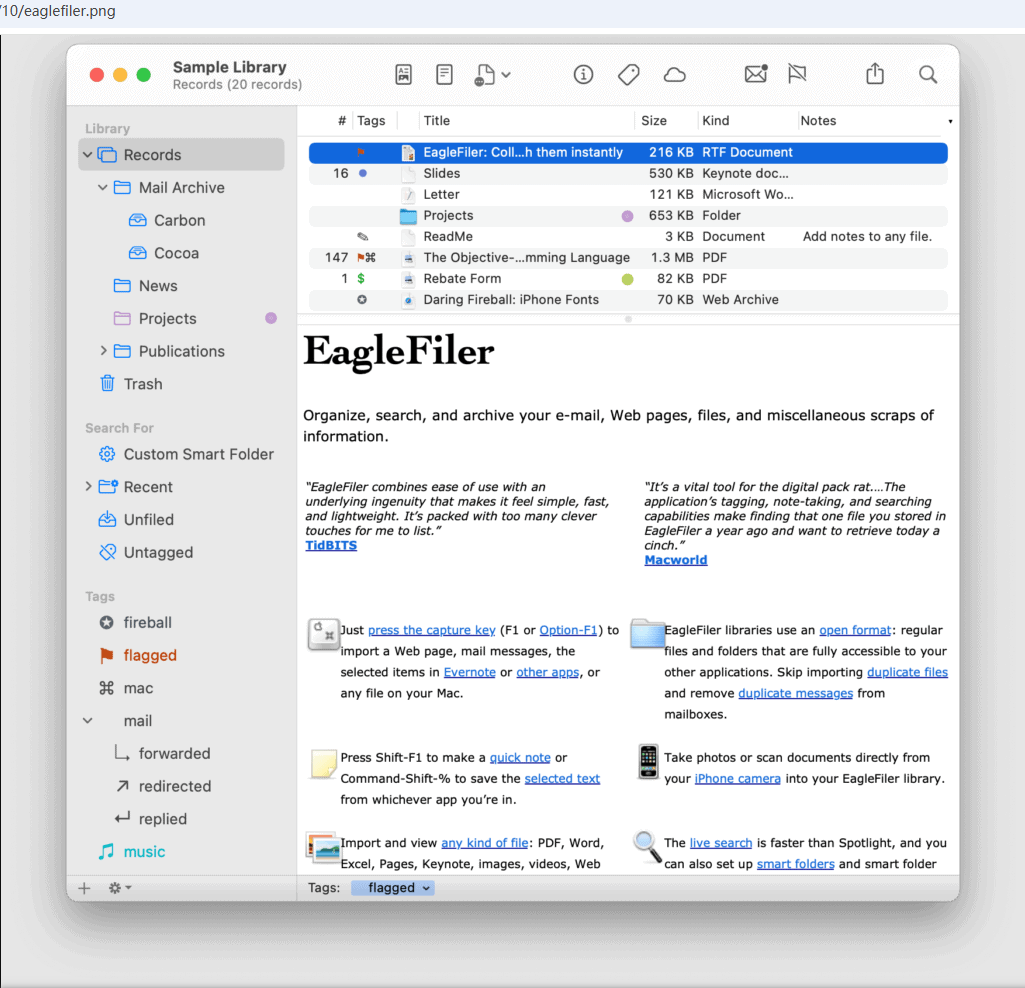Select the fireball tag star icon
Viewport: 1025px width, 988px height.
(x=107, y=622)
